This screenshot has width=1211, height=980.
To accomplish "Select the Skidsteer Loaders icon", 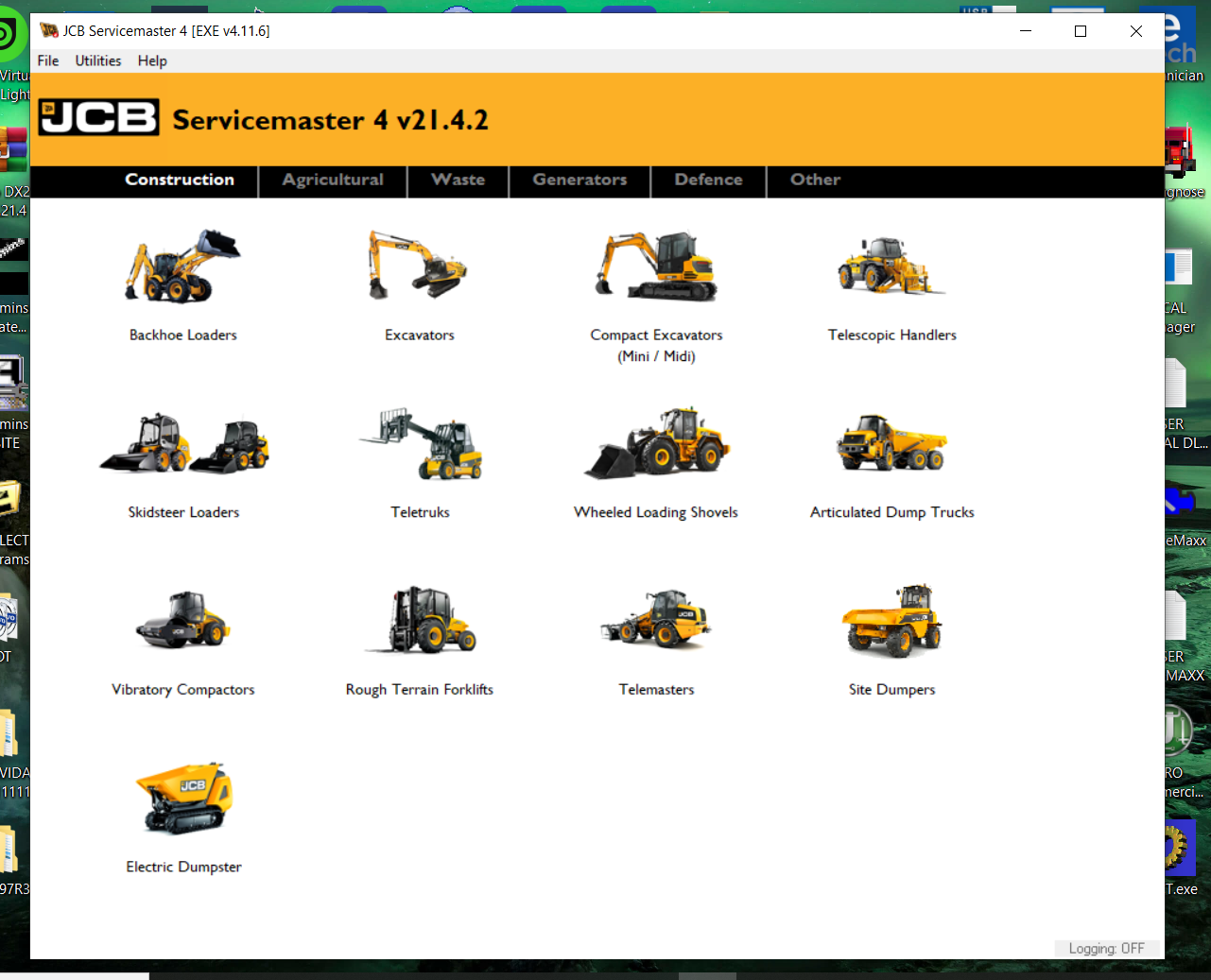I will click(183, 444).
